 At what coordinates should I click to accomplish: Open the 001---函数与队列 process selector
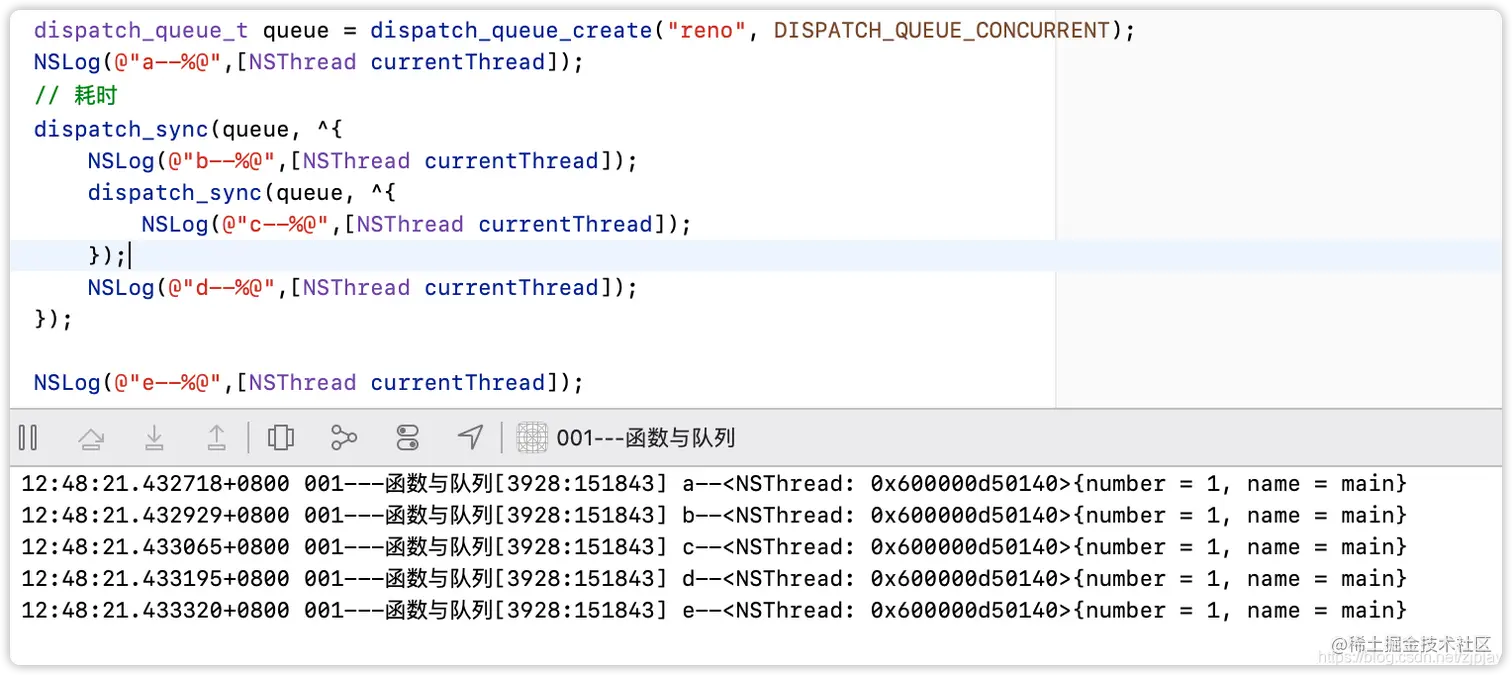646,437
